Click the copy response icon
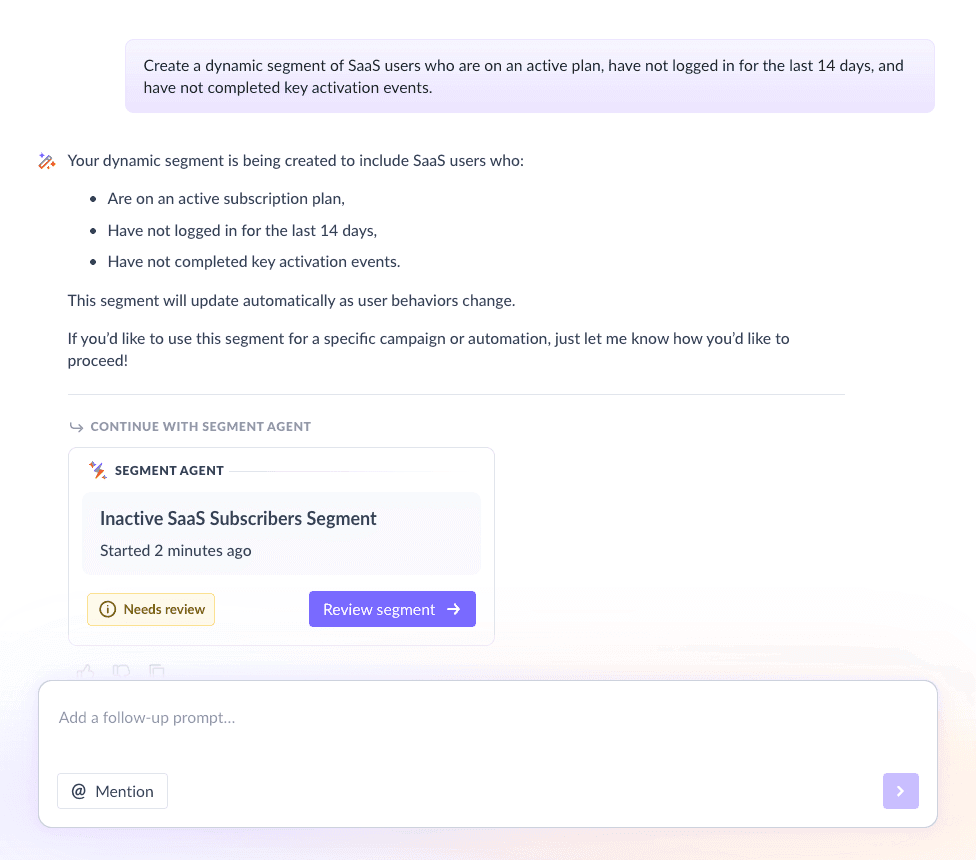The width and height of the screenshot is (976, 860). (x=157, y=672)
